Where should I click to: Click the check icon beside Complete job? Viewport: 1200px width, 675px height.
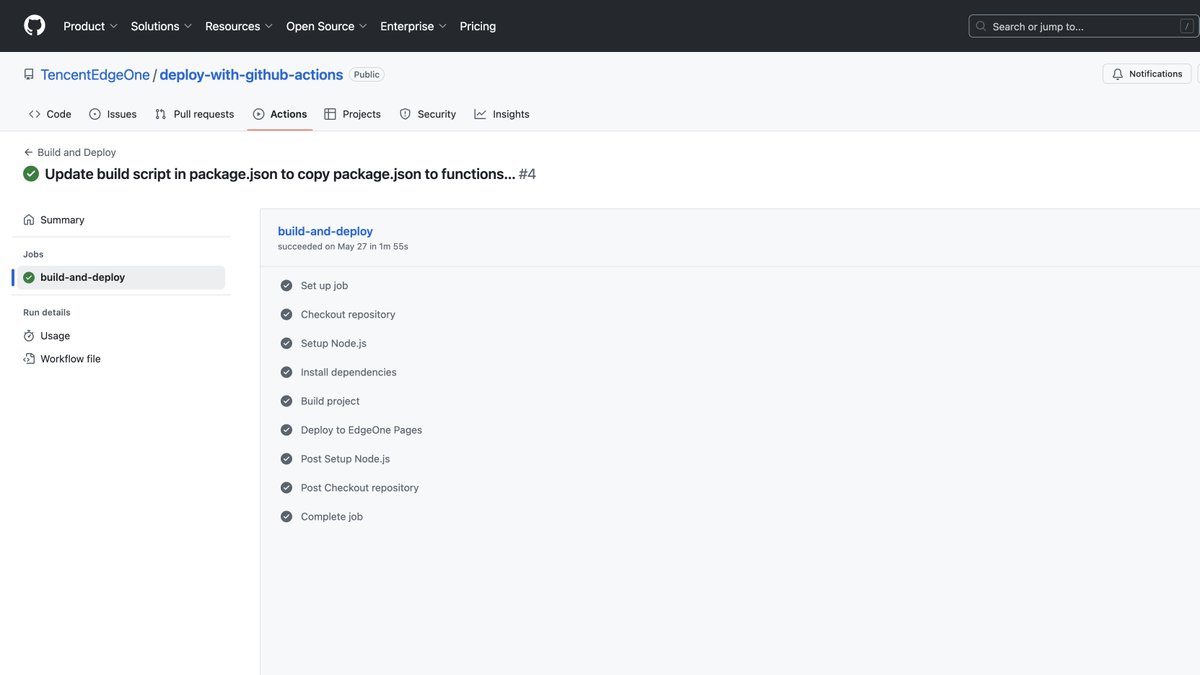pos(286,517)
